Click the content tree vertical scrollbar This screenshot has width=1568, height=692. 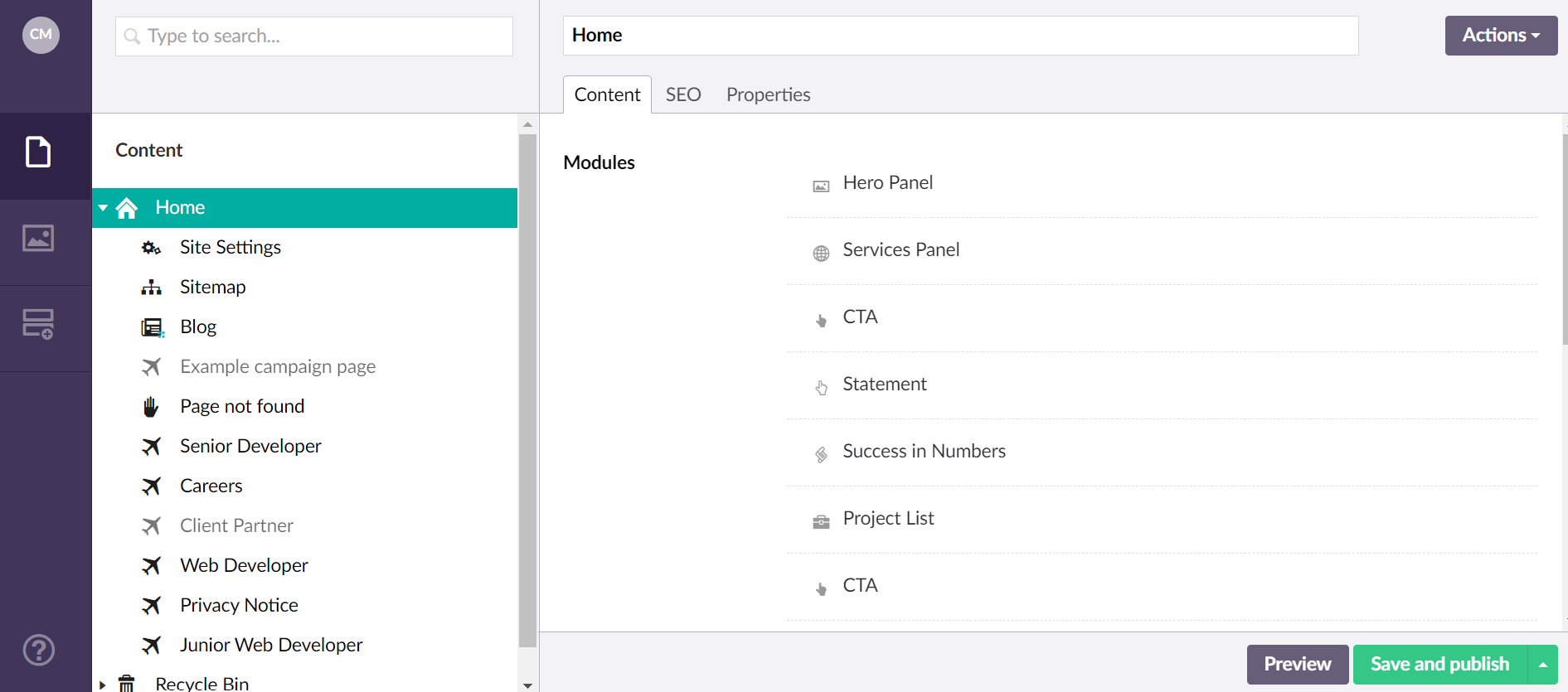point(527,390)
